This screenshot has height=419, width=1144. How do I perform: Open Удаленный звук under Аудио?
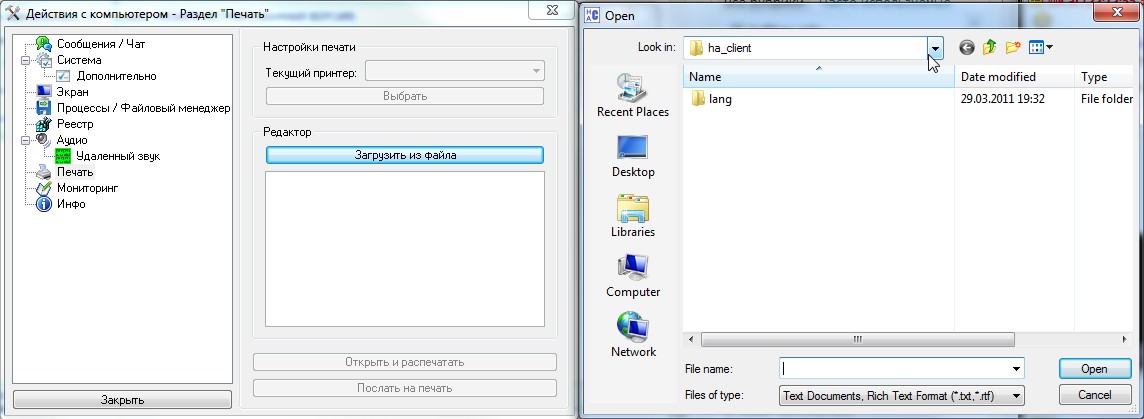tap(117, 156)
